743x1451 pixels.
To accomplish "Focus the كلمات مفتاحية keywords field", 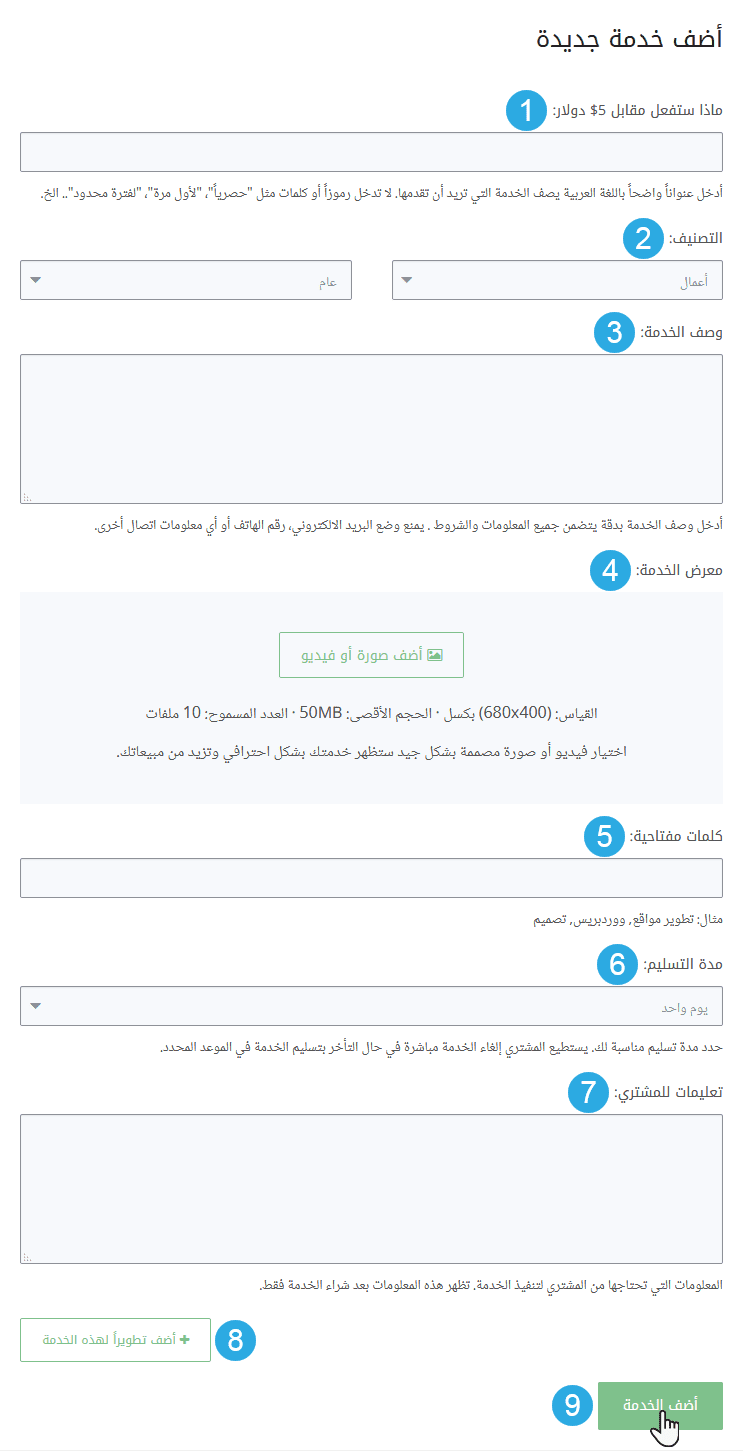I will [x=371, y=878].
